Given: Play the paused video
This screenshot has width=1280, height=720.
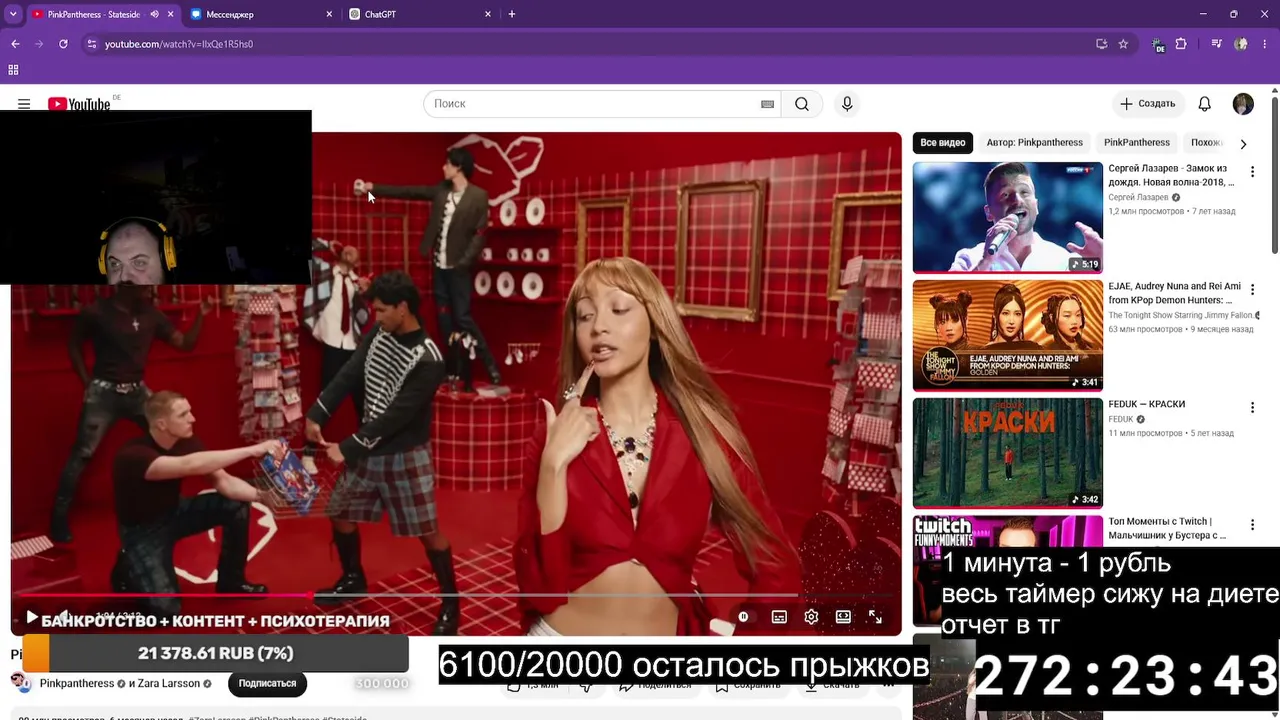Looking at the screenshot, I should click(x=31, y=618).
